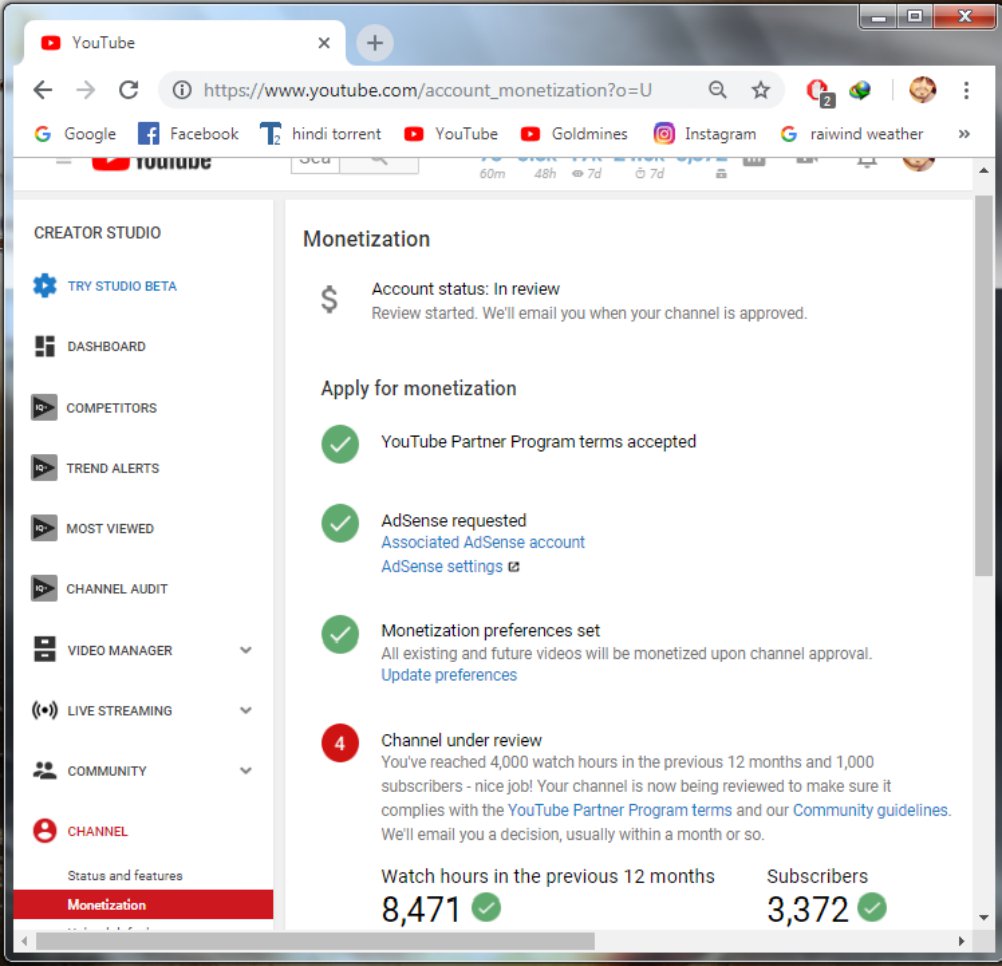Go forward with the browser forward arrow
1002x966 pixels.
click(x=86, y=90)
